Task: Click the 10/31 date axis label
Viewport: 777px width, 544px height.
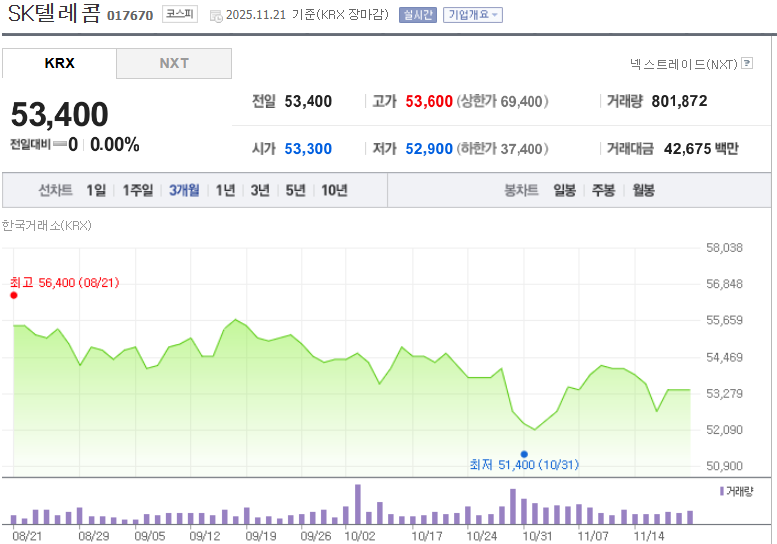Action: (537, 536)
